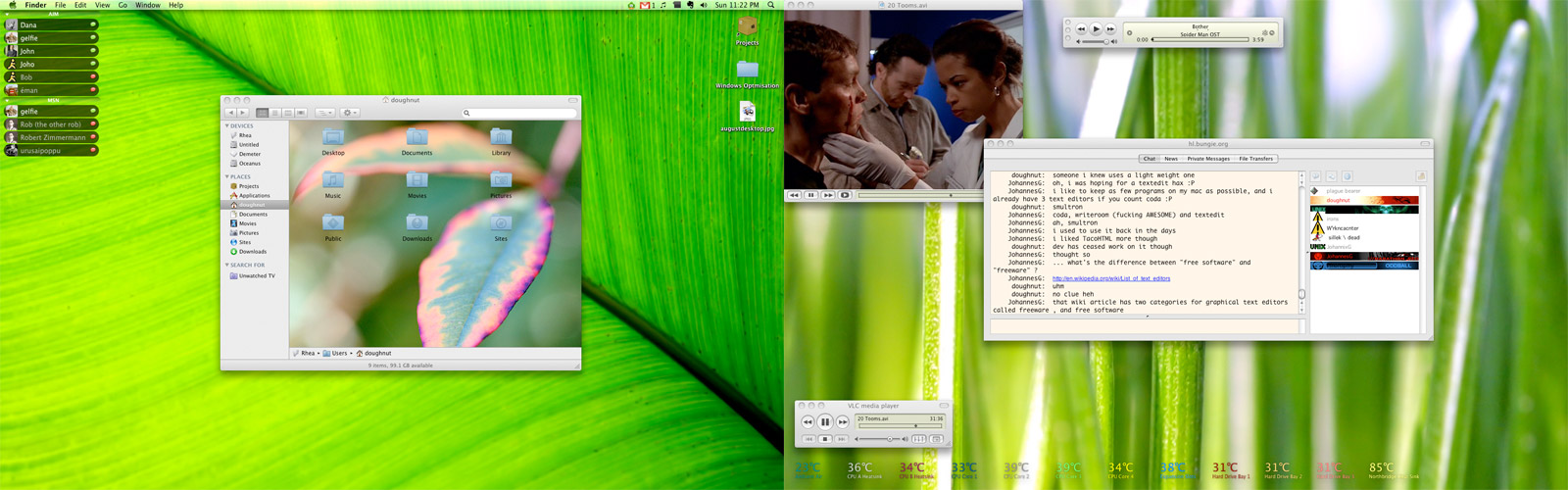This screenshot has width=1568, height=490.
Task: Collapse the DEVICES section in the Finder sidebar
Action: [x=227, y=126]
